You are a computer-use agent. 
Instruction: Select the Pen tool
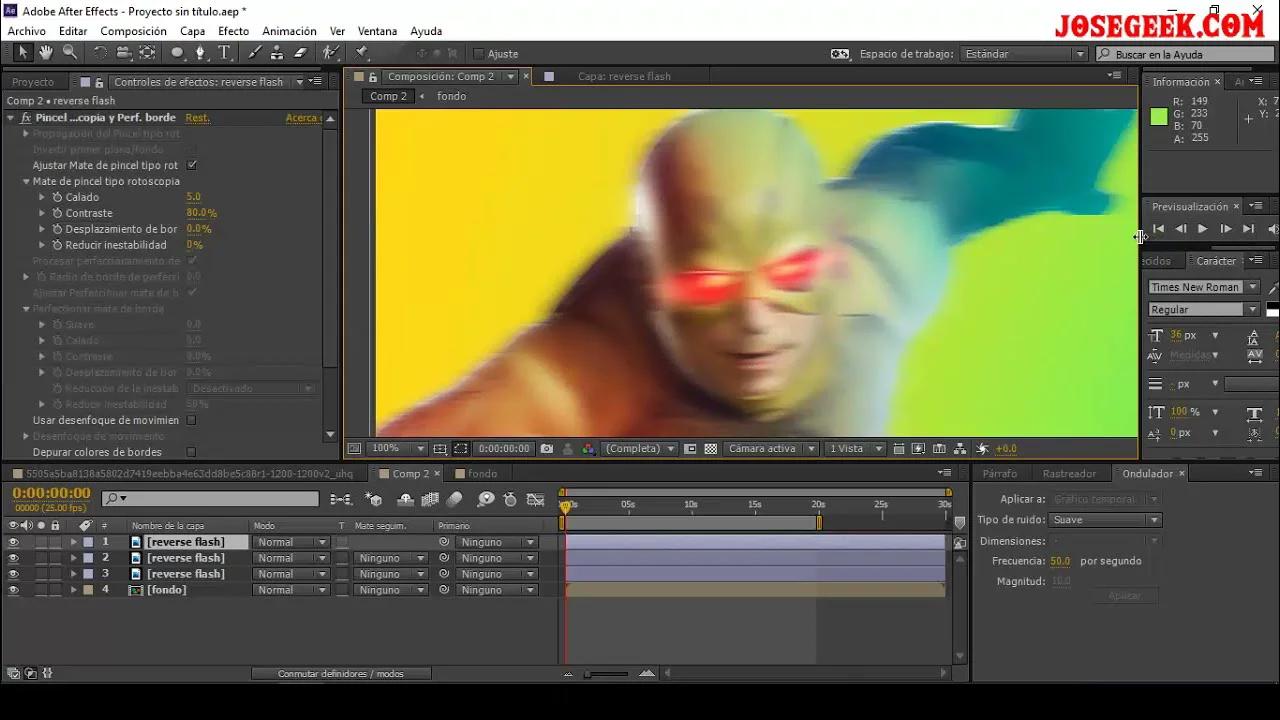[x=200, y=55]
